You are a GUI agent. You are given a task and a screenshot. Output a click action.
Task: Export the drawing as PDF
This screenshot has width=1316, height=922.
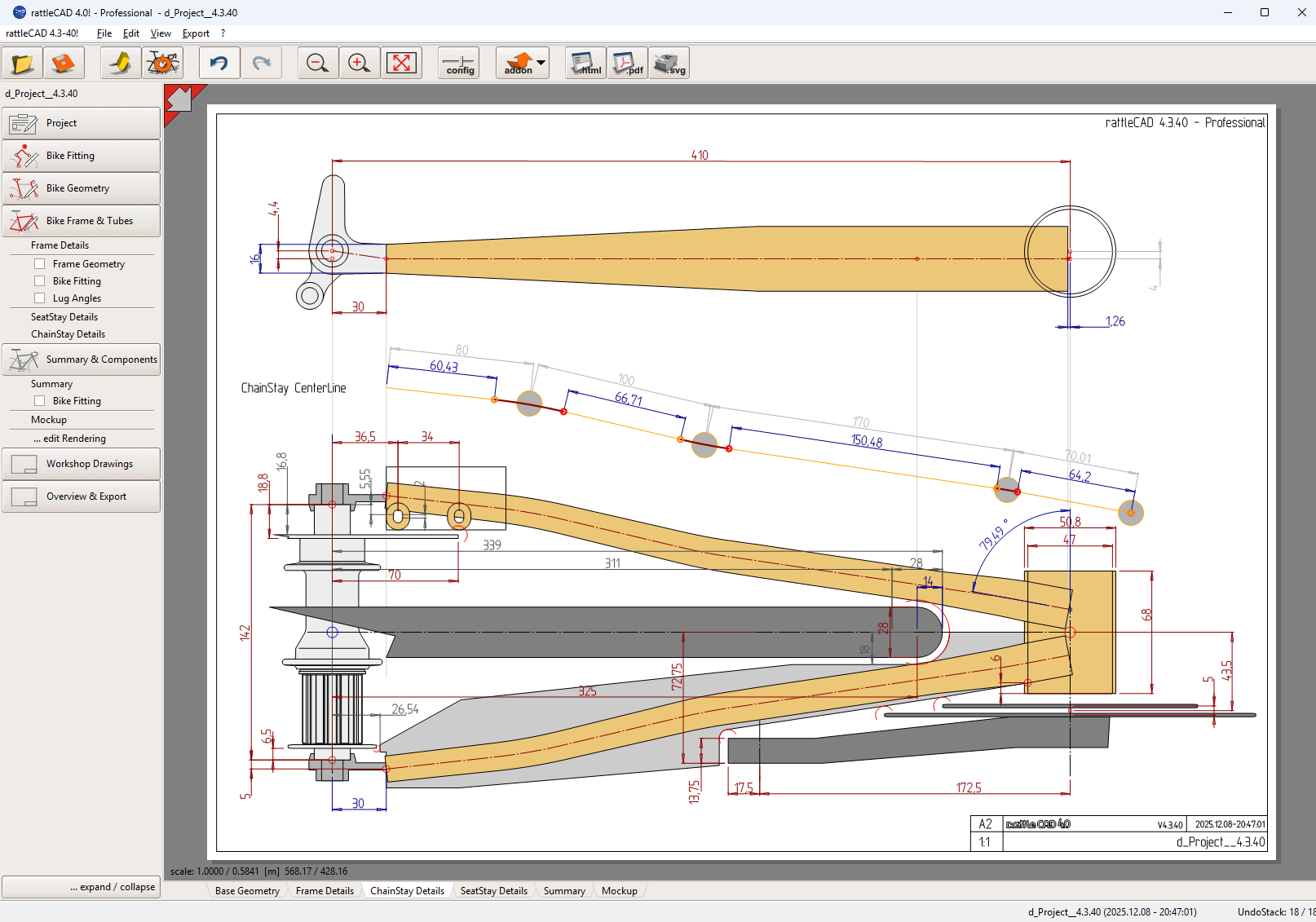(628, 64)
